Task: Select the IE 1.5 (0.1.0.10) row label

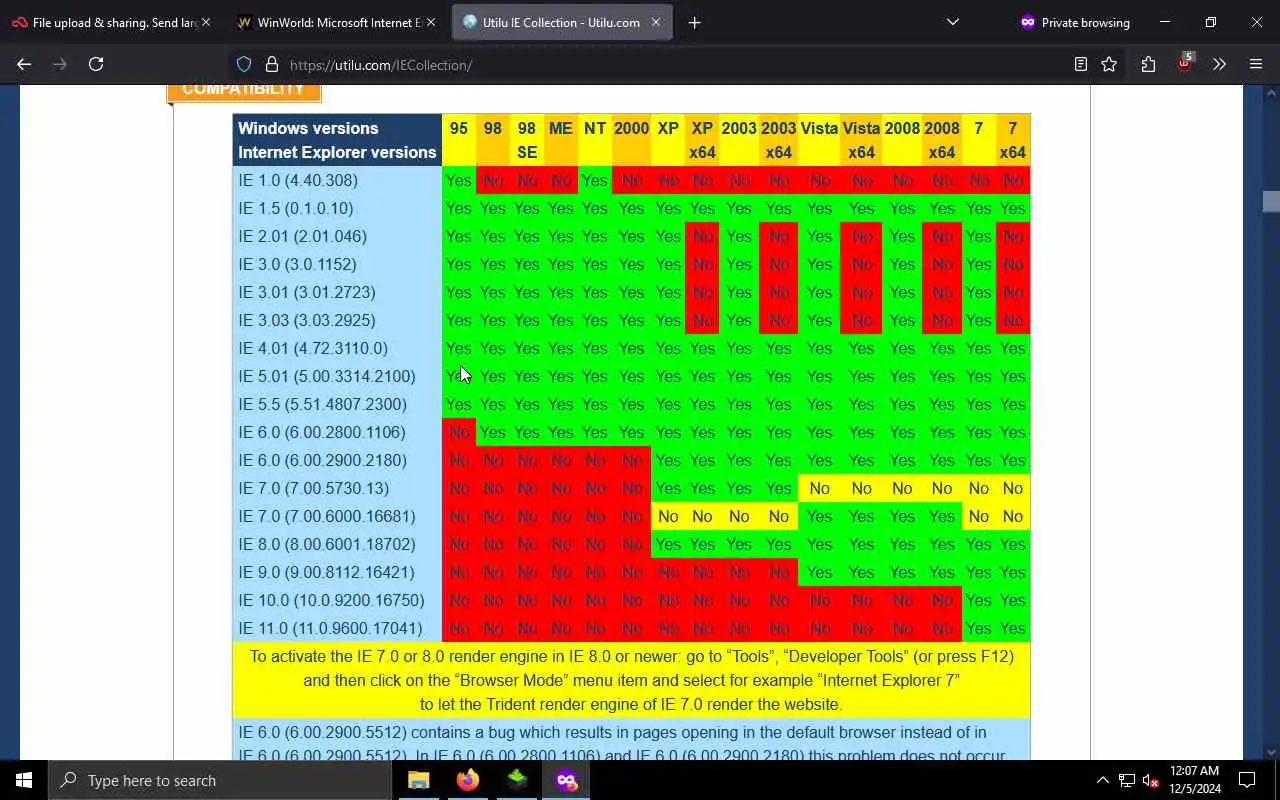Action: (296, 208)
